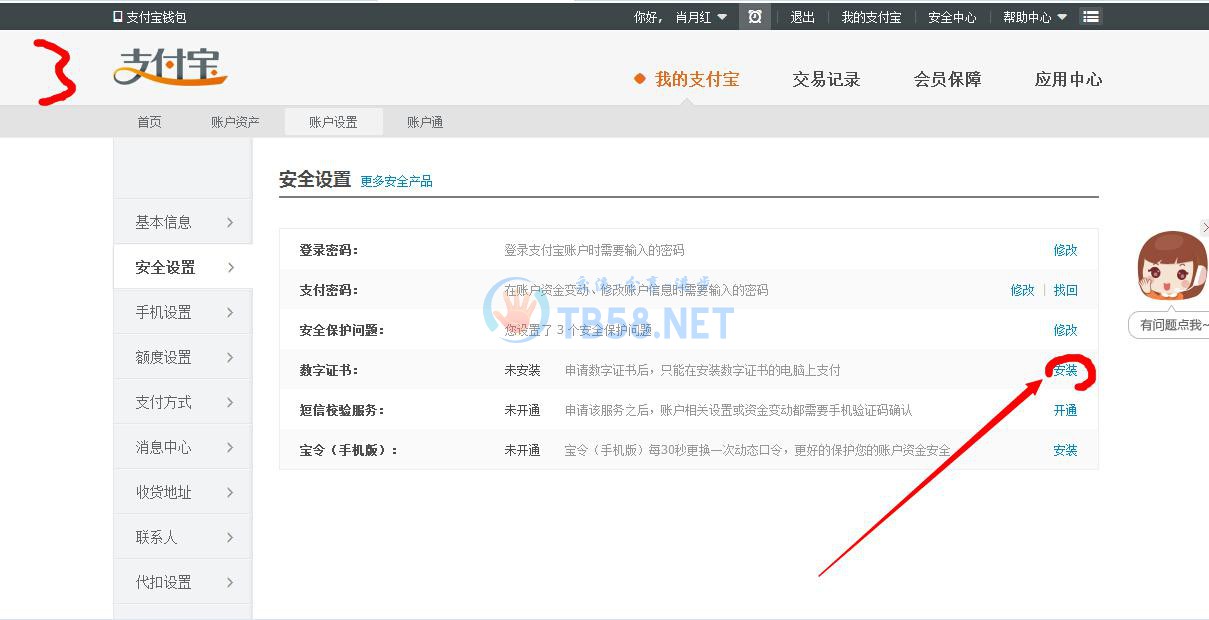This screenshot has width=1209, height=620.
Task: Open the 应用中心 tab
Action: tap(1068, 79)
